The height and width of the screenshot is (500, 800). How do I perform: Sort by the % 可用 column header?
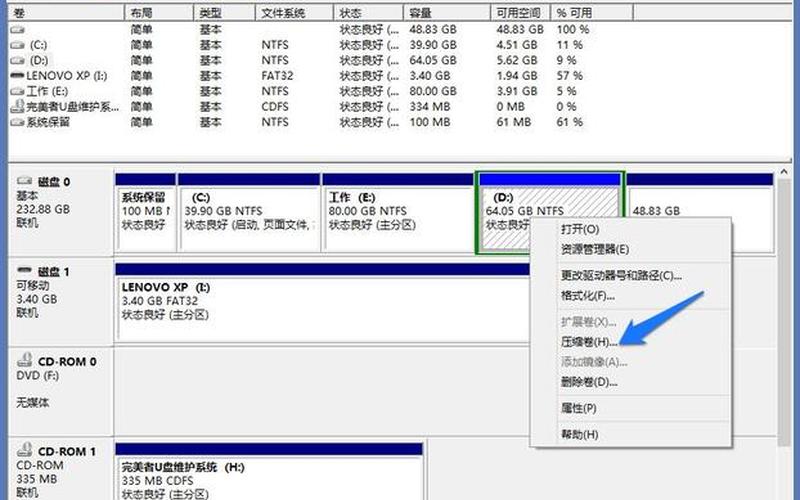[592, 13]
